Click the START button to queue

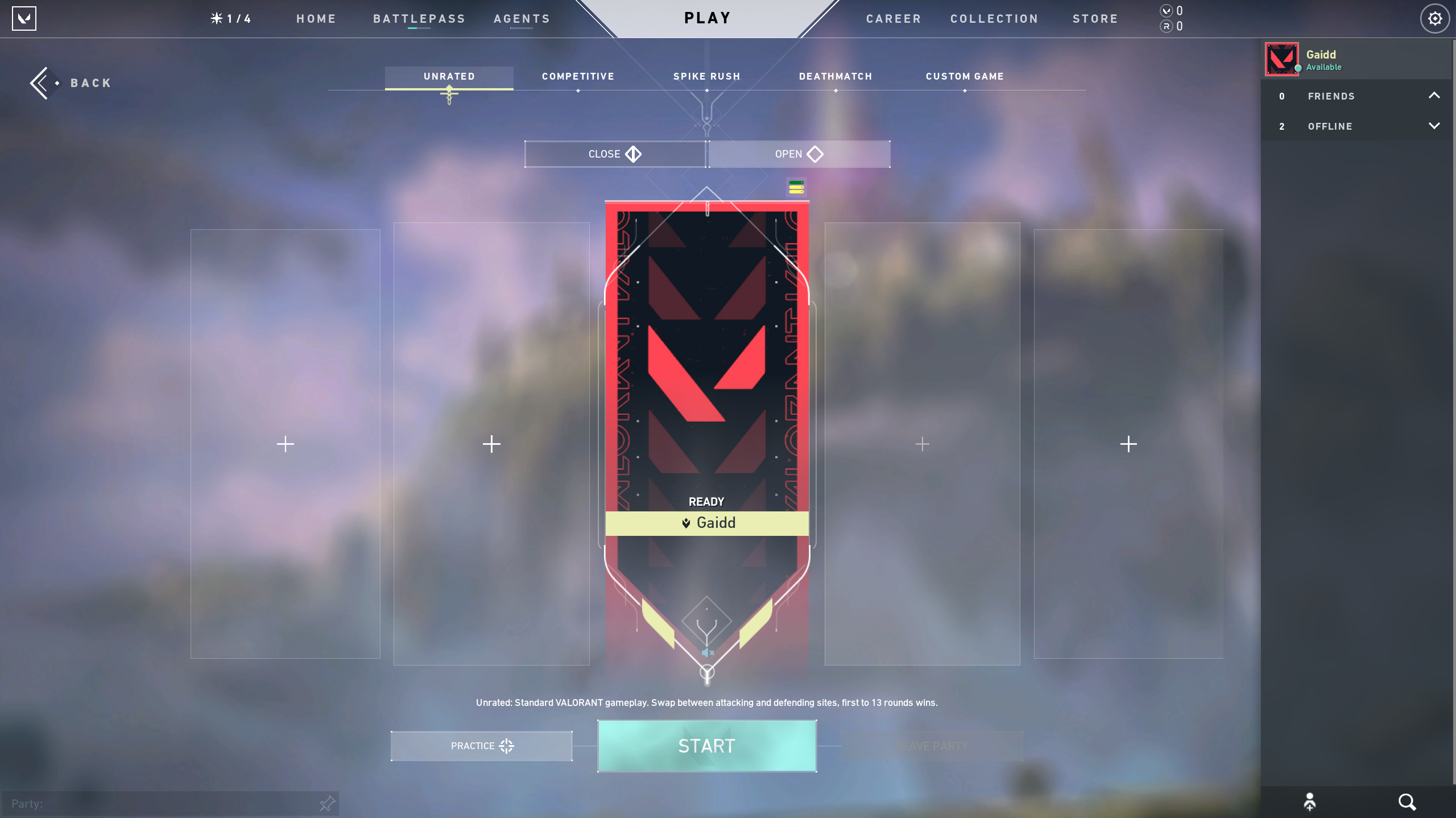click(x=707, y=745)
